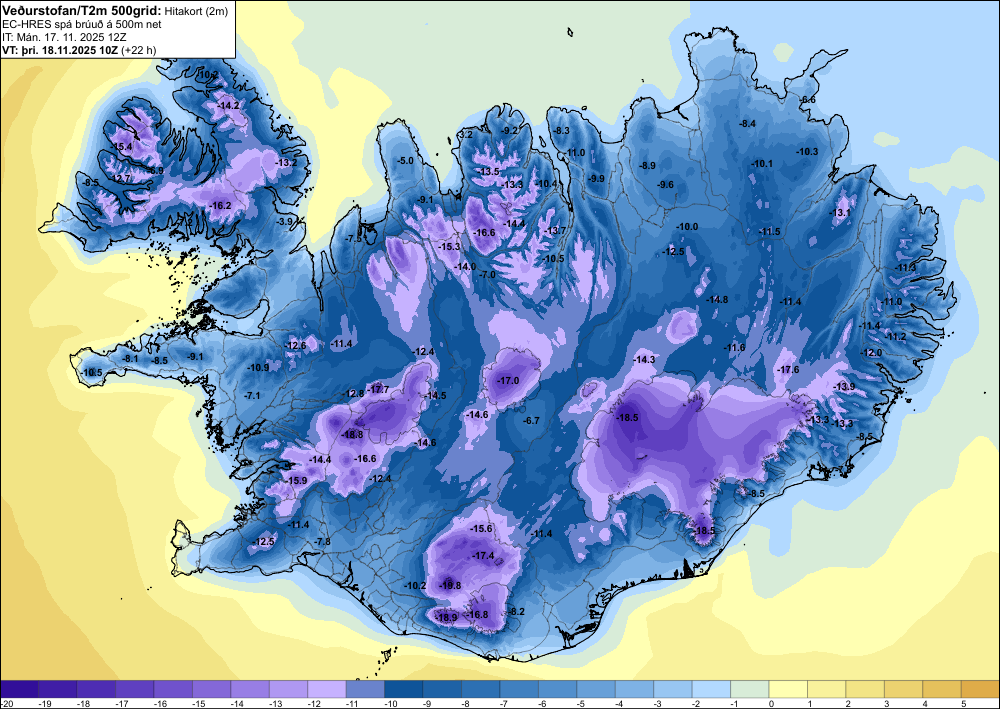Click the -9.2 temperature label
1000x709 pixels.
(510, 131)
